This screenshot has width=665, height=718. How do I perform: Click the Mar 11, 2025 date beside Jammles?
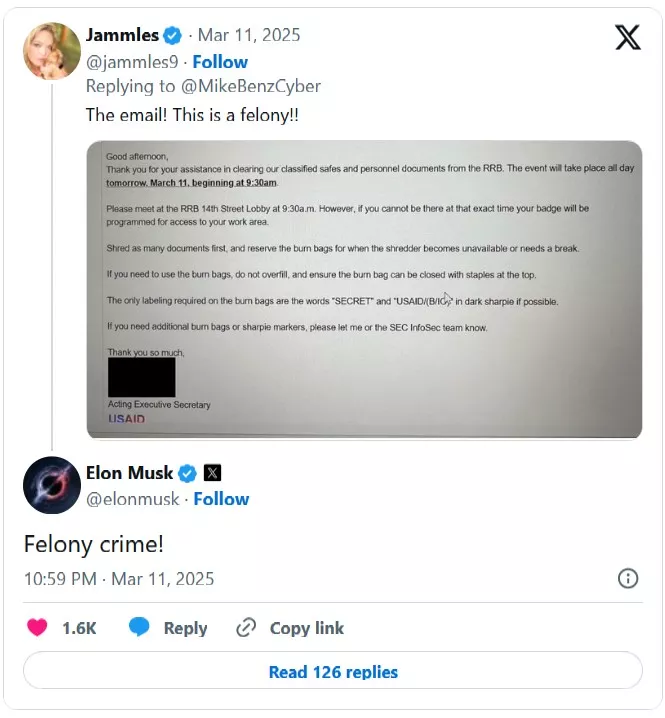244,36
